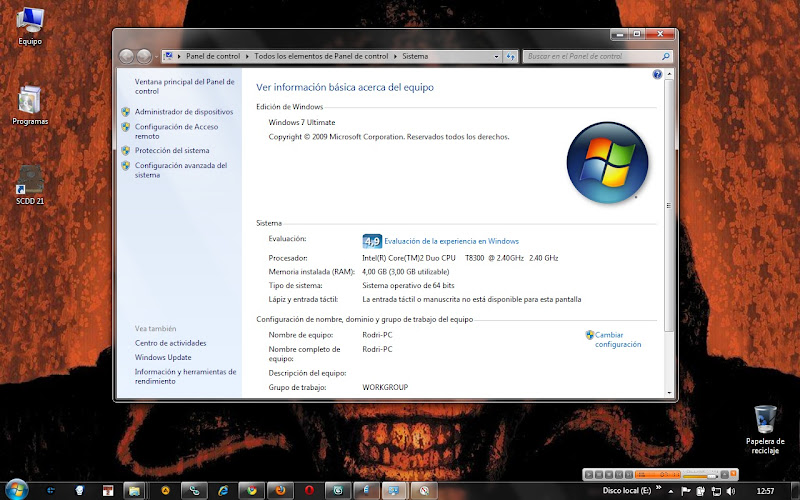This screenshot has height=500, width=800.
Task: Click the orange AIMP icon in taskbar
Action: (165, 491)
